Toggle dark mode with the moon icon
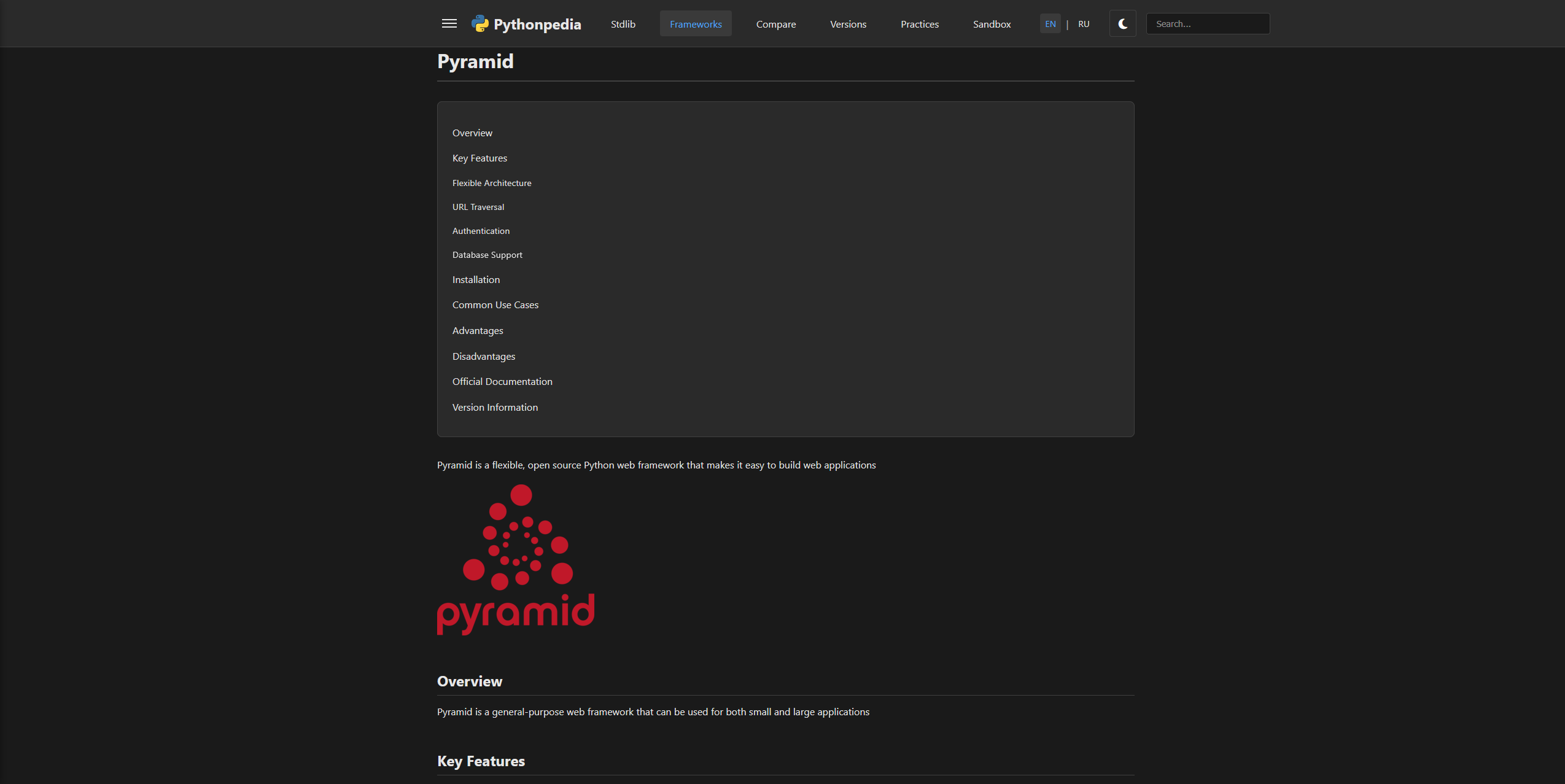This screenshot has width=1565, height=784. 1122,23
